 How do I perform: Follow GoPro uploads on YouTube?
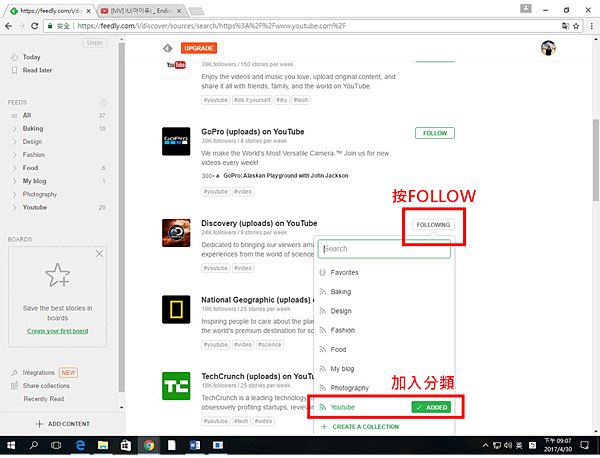coord(435,133)
